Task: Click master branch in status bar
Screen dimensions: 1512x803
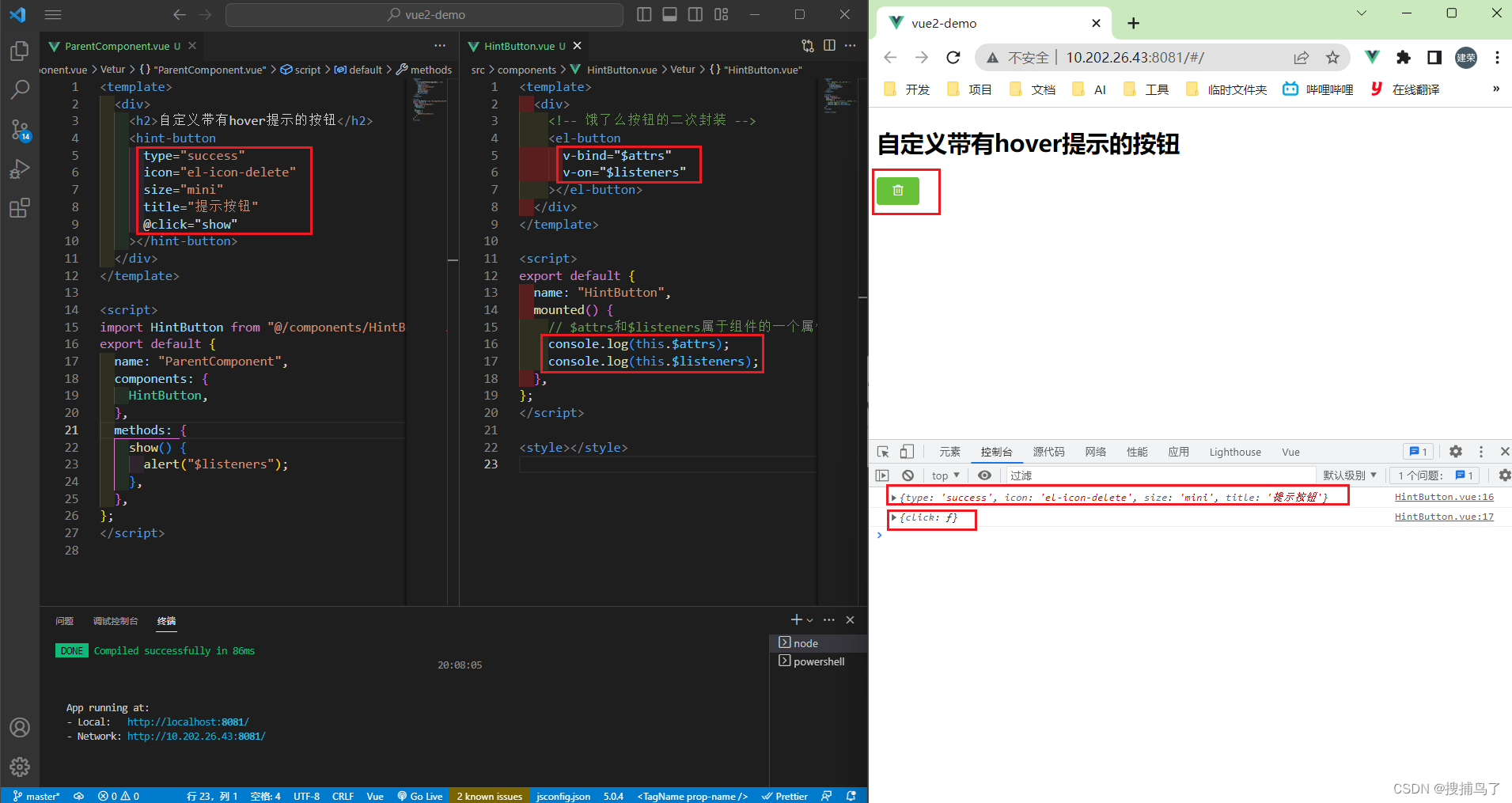Action: pos(36,796)
